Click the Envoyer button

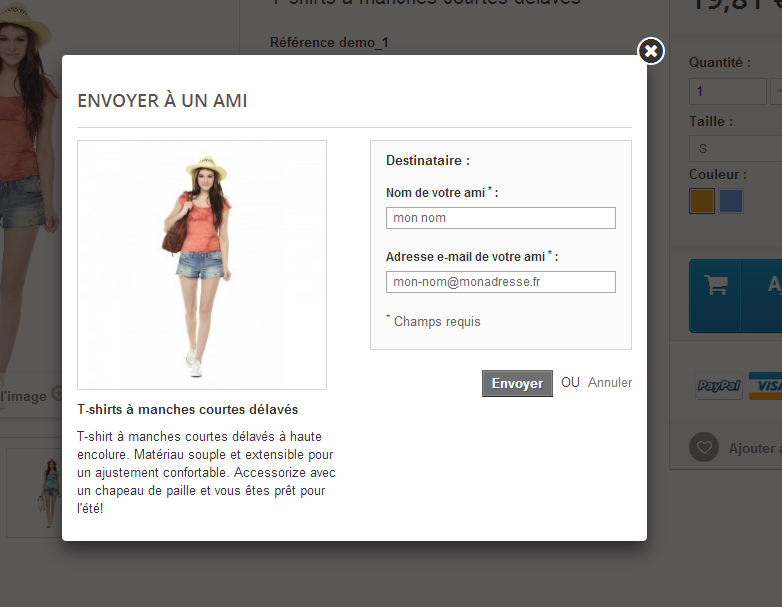pos(517,383)
